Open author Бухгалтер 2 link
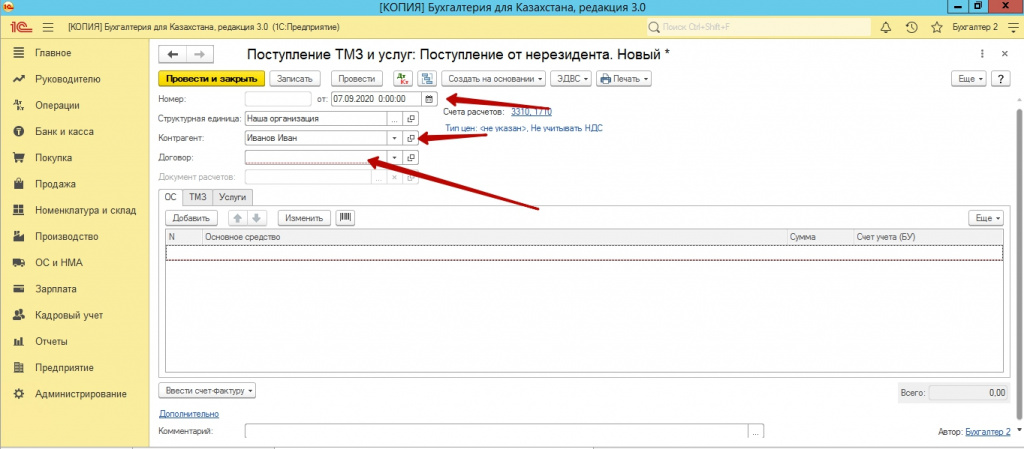The width and height of the screenshot is (1024, 449). click(987, 431)
